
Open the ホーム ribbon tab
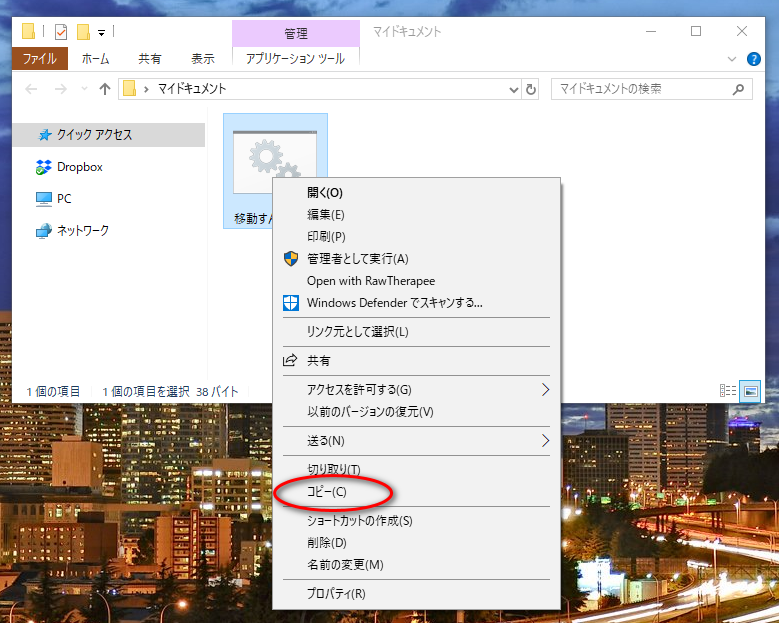coord(95,59)
